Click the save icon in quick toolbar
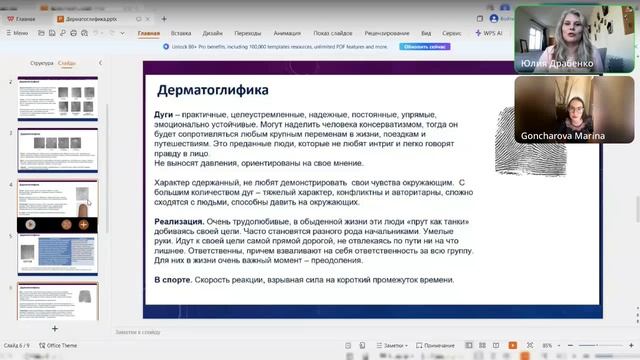This screenshot has height=360, width=640. 52,33
